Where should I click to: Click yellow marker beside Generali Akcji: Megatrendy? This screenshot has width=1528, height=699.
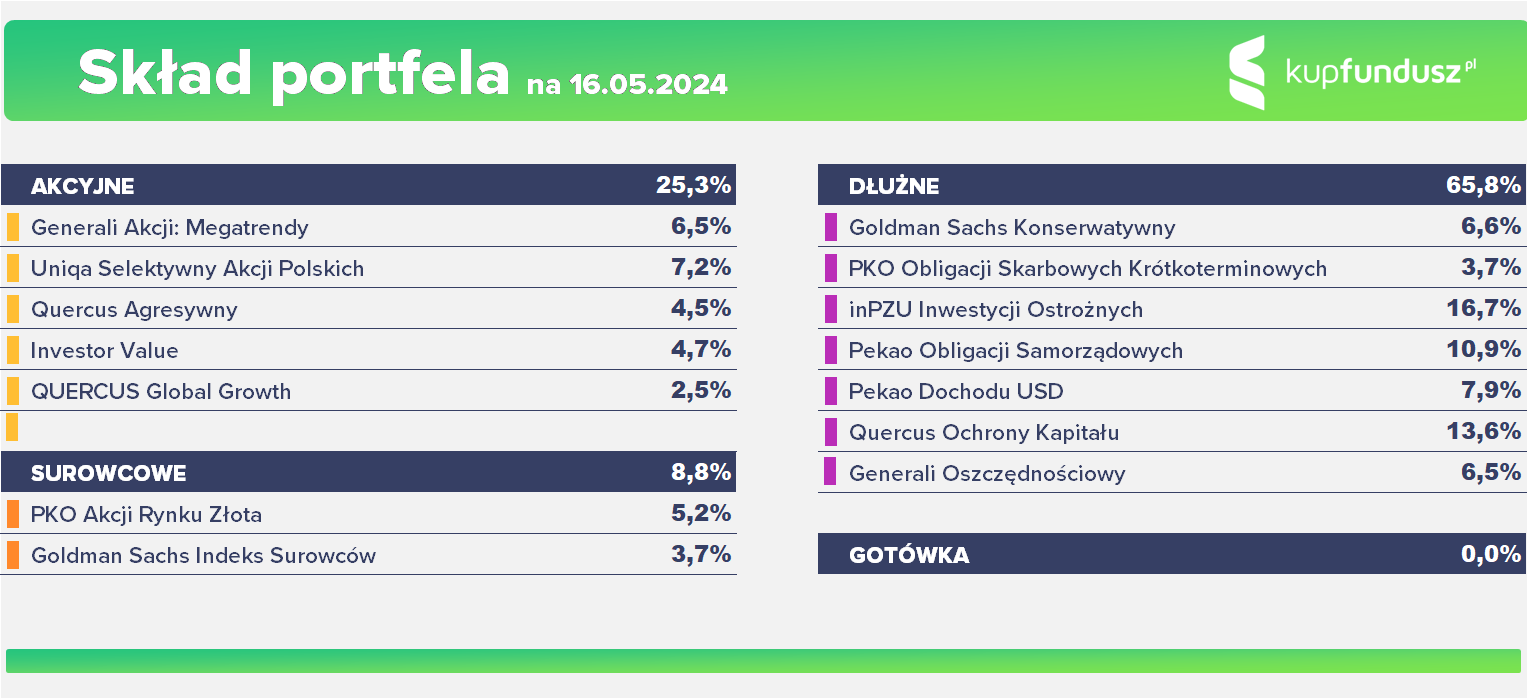(x=12, y=227)
